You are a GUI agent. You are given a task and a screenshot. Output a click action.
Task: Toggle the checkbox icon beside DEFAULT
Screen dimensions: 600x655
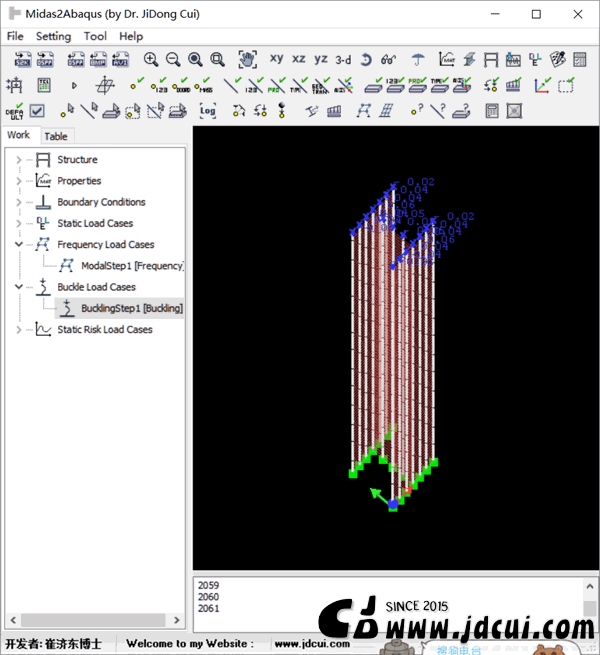point(37,111)
